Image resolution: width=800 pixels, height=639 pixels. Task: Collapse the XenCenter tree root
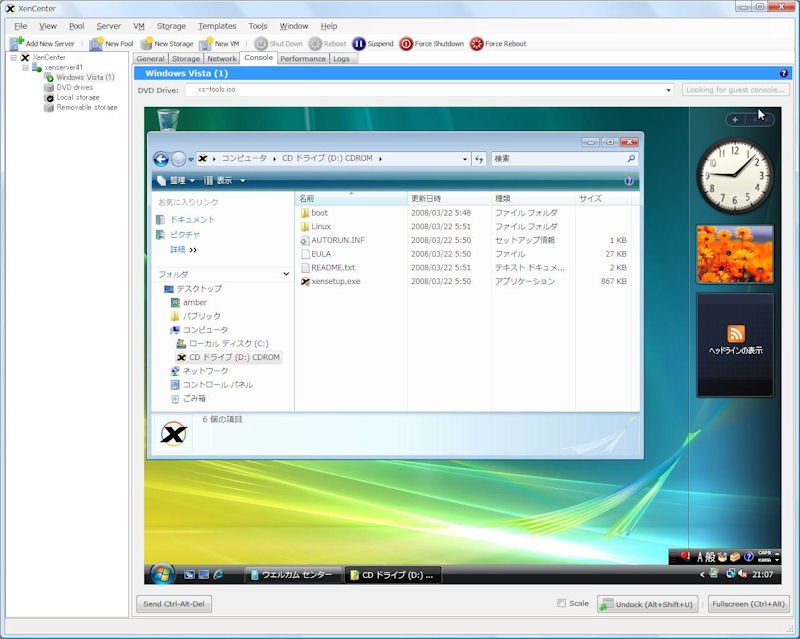pyautogui.click(x=14, y=57)
